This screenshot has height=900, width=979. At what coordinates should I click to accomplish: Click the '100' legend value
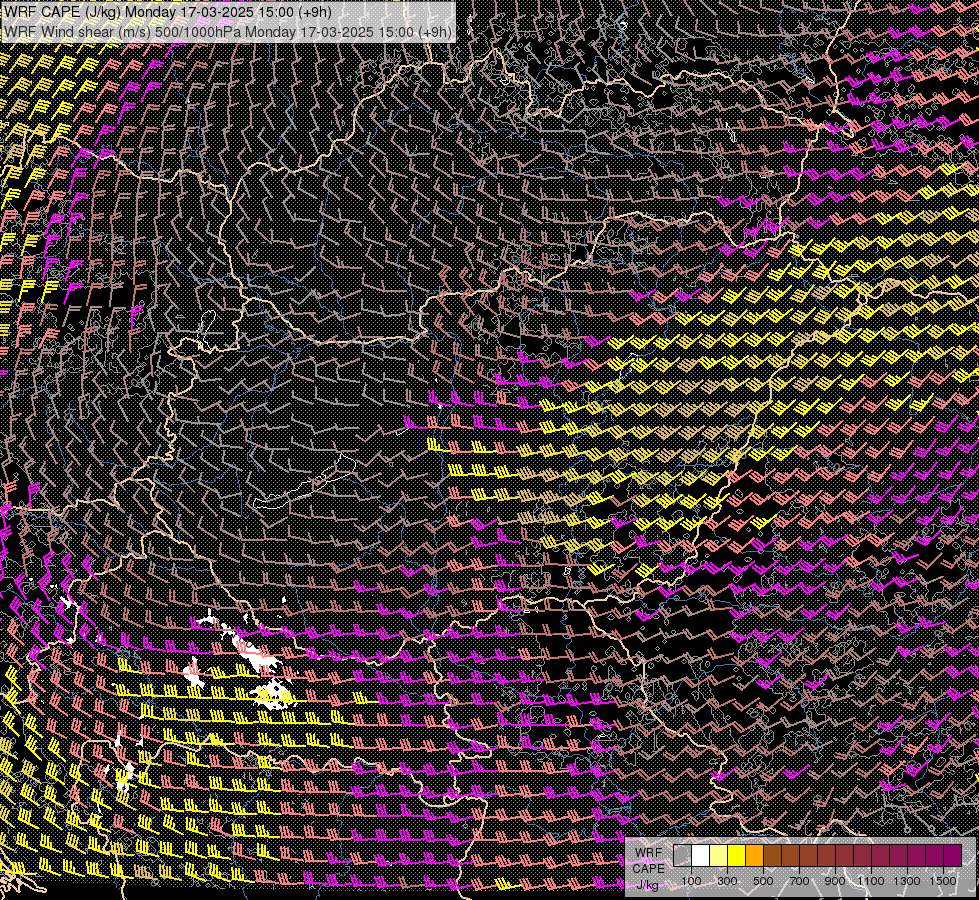pos(691,881)
